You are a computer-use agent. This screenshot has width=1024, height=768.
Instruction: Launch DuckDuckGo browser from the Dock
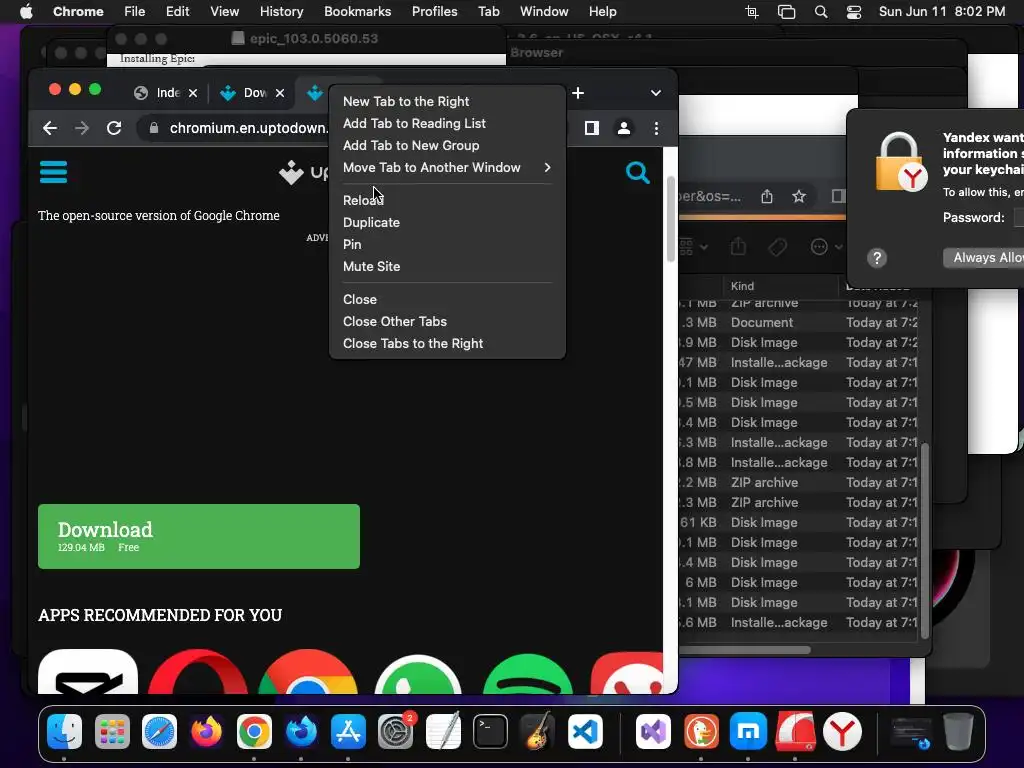(x=701, y=731)
